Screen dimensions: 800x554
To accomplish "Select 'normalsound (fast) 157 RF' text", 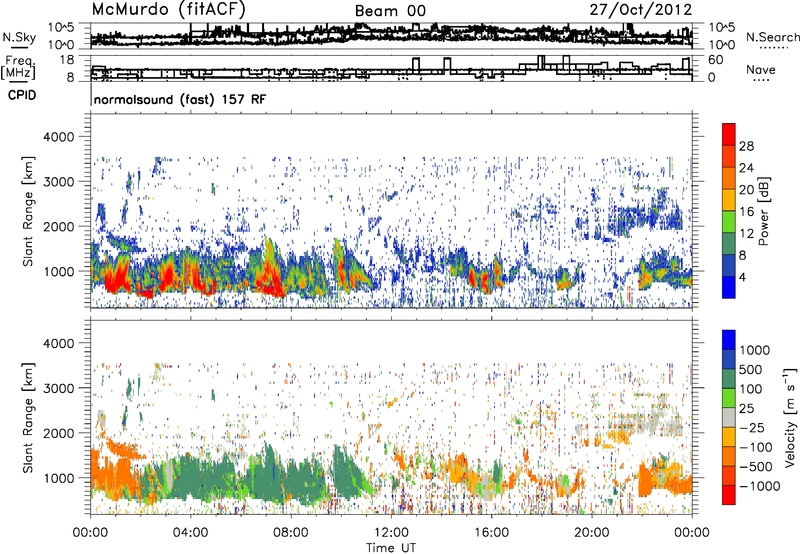I will click(x=180, y=99).
